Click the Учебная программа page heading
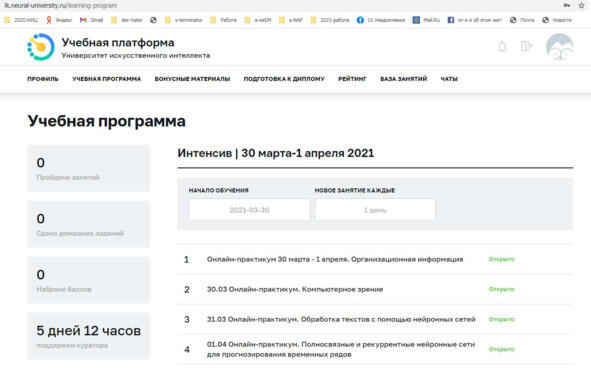The height and width of the screenshot is (374, 591). 107,121
